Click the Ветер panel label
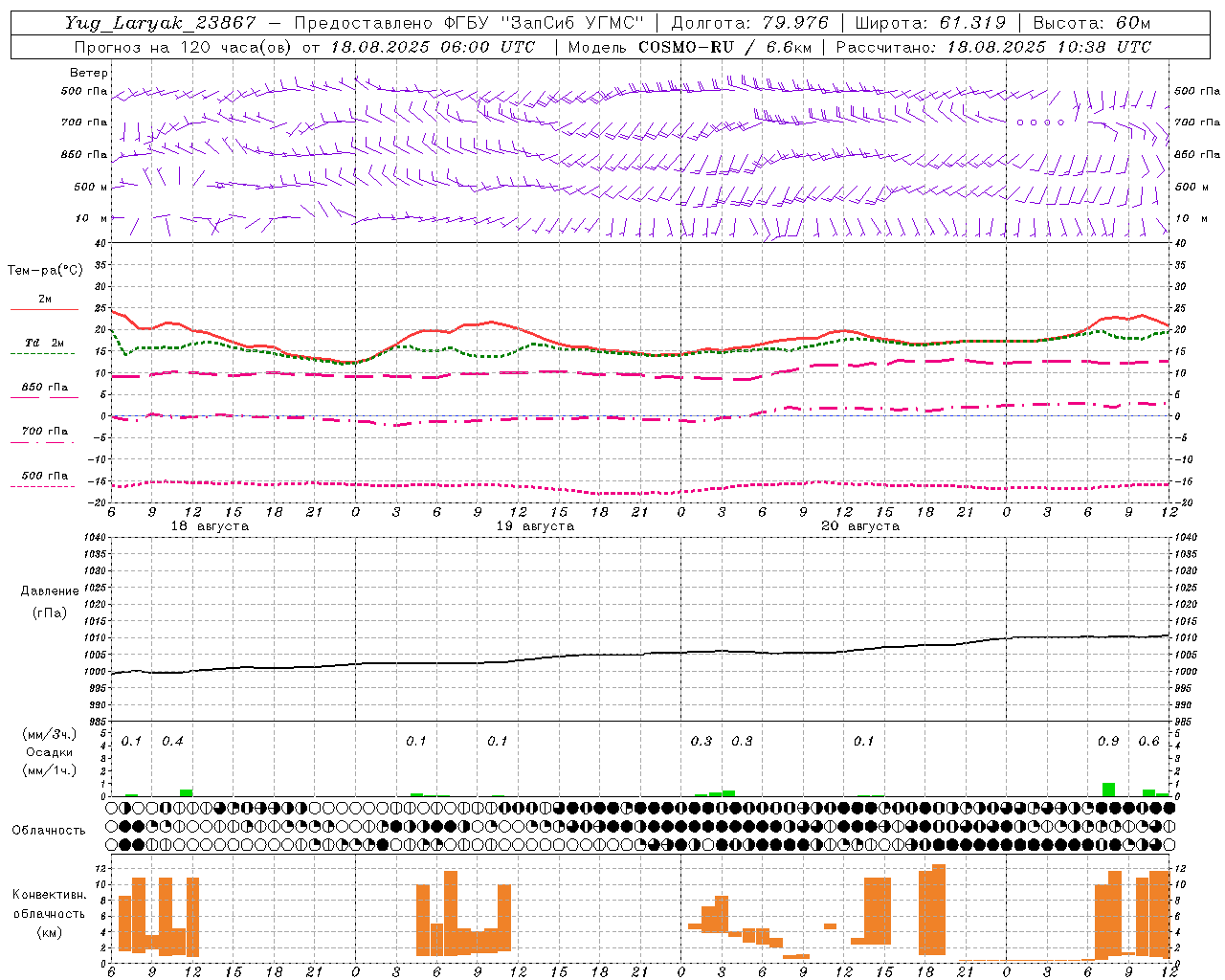This screenshot has height=980, width=1225. point(88,73)
